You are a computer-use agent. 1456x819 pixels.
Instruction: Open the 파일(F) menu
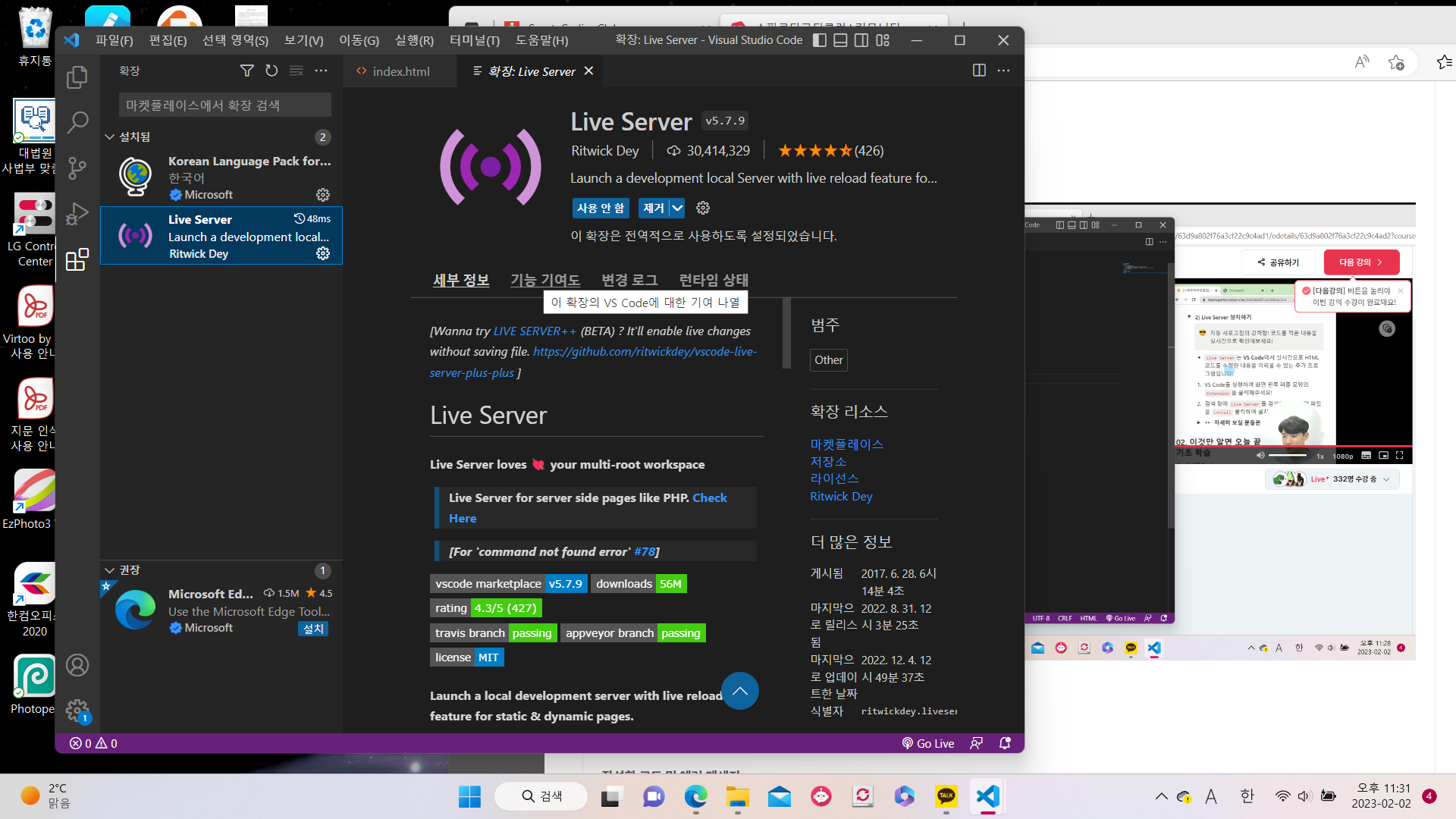point(114,40)
